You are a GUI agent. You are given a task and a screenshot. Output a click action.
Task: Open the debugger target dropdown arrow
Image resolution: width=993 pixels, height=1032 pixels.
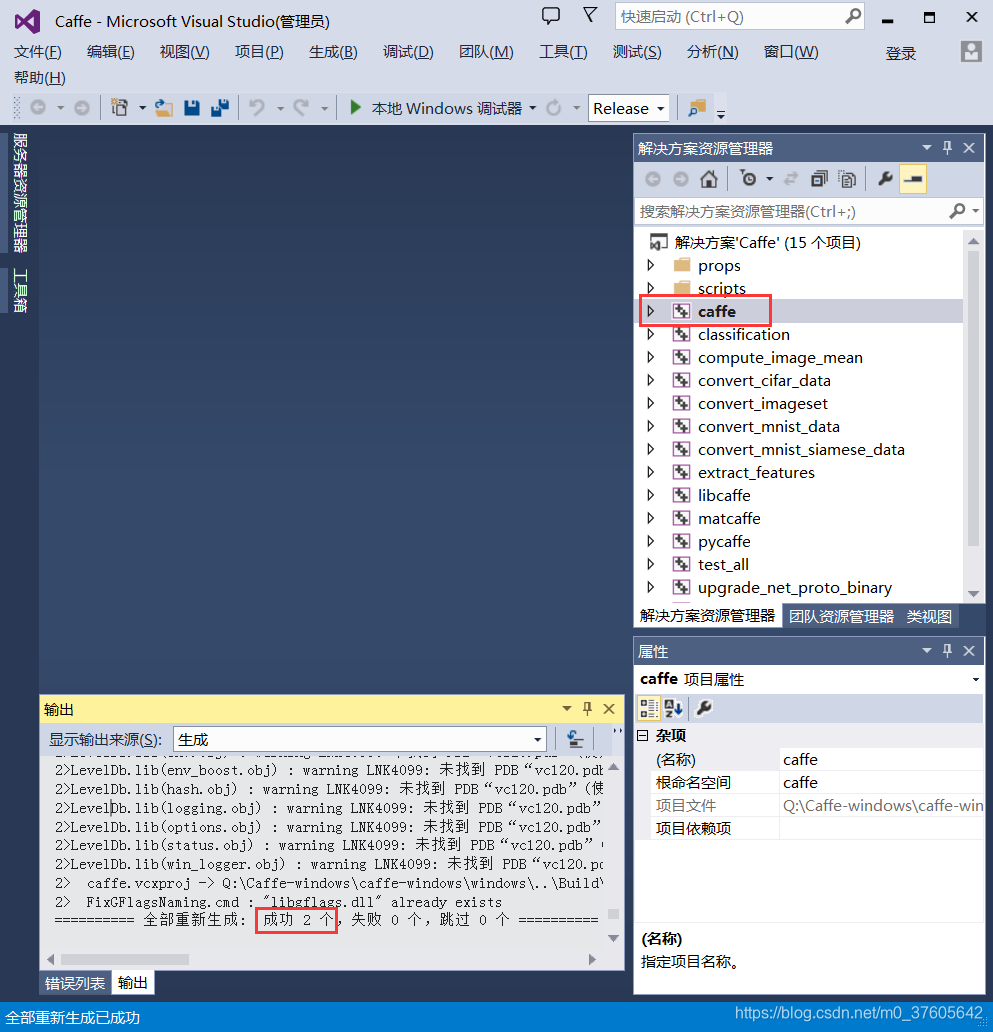click(532, 108)
